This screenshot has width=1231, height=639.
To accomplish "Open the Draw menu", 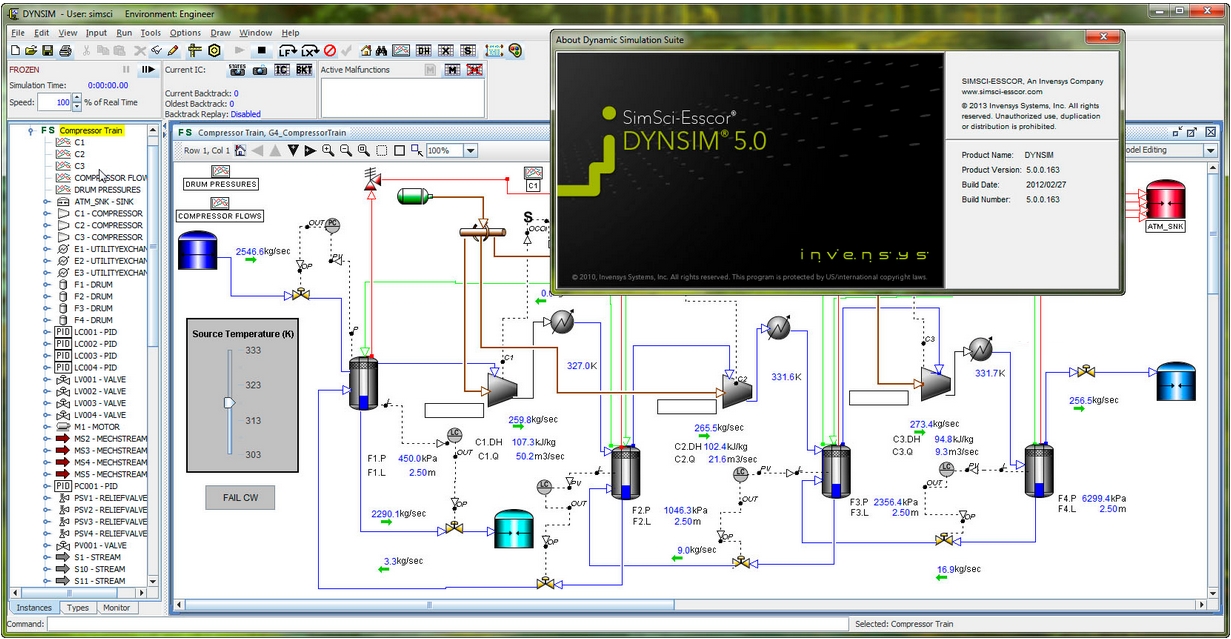I will [x=220, y=33].
